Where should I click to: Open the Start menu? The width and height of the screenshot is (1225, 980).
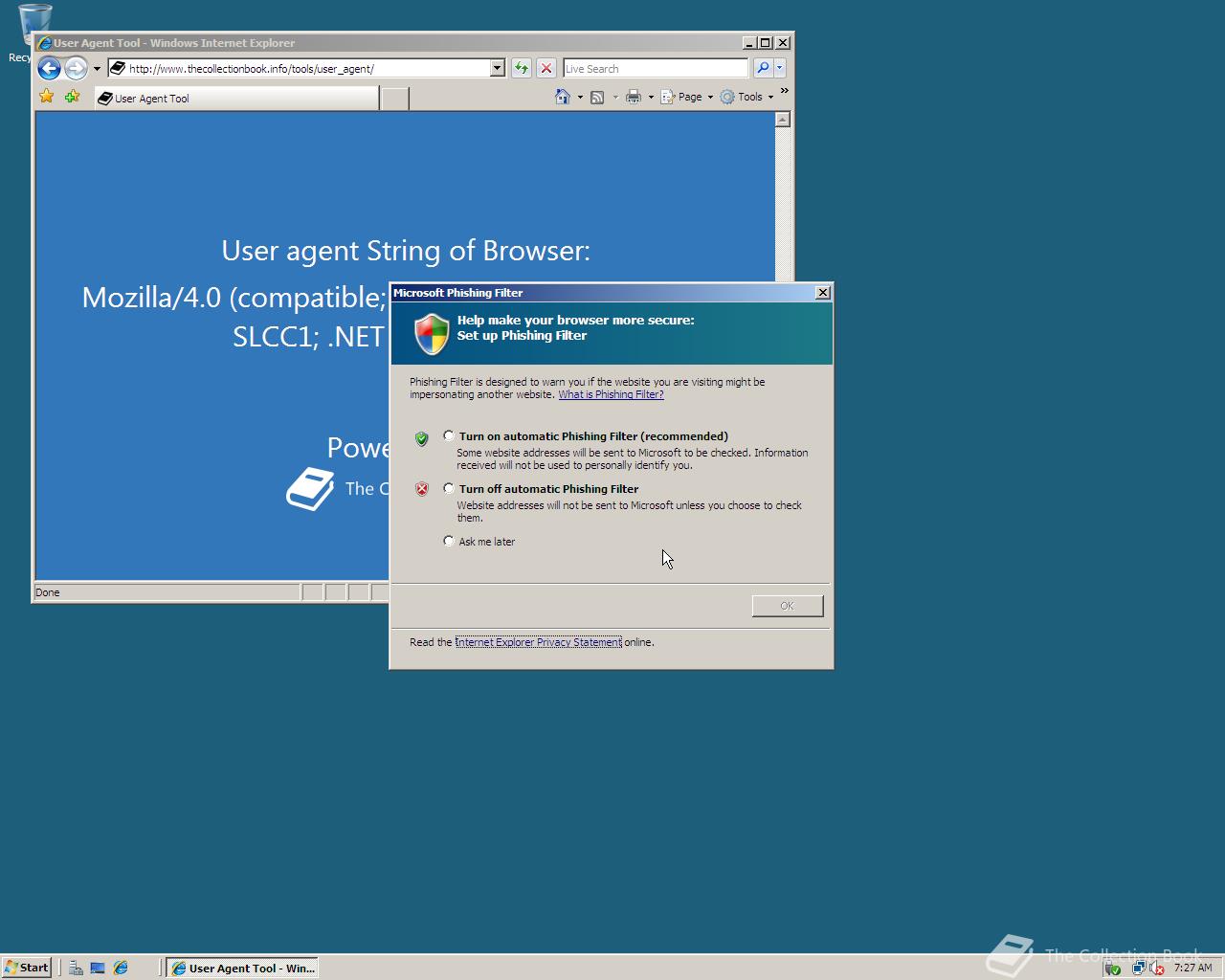[26, 968]
